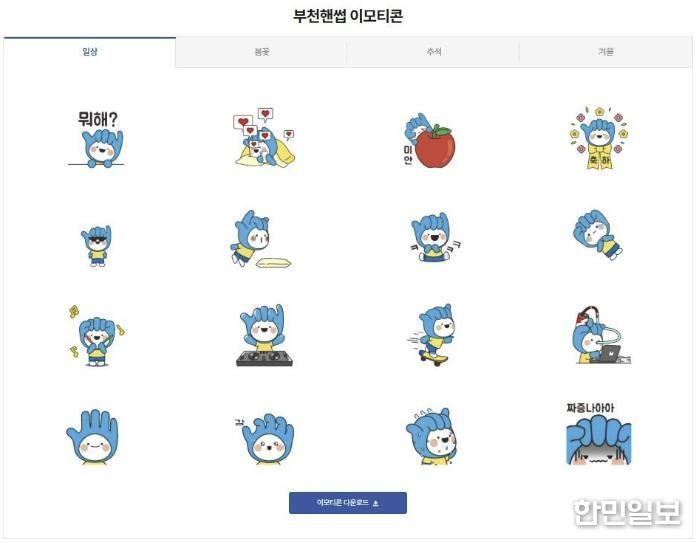Pick the sunglasses character emoticon

click(x=97, y=246)
